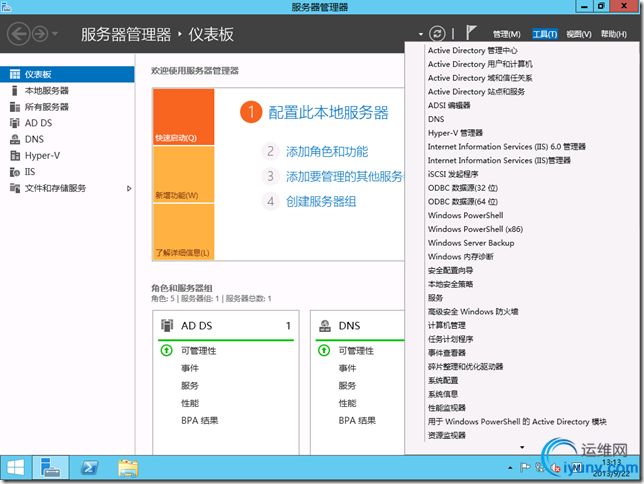Choose iSCSI 发起程序 menu entry
This screenshot has width=644, height=484.
(x=453, y=174)
